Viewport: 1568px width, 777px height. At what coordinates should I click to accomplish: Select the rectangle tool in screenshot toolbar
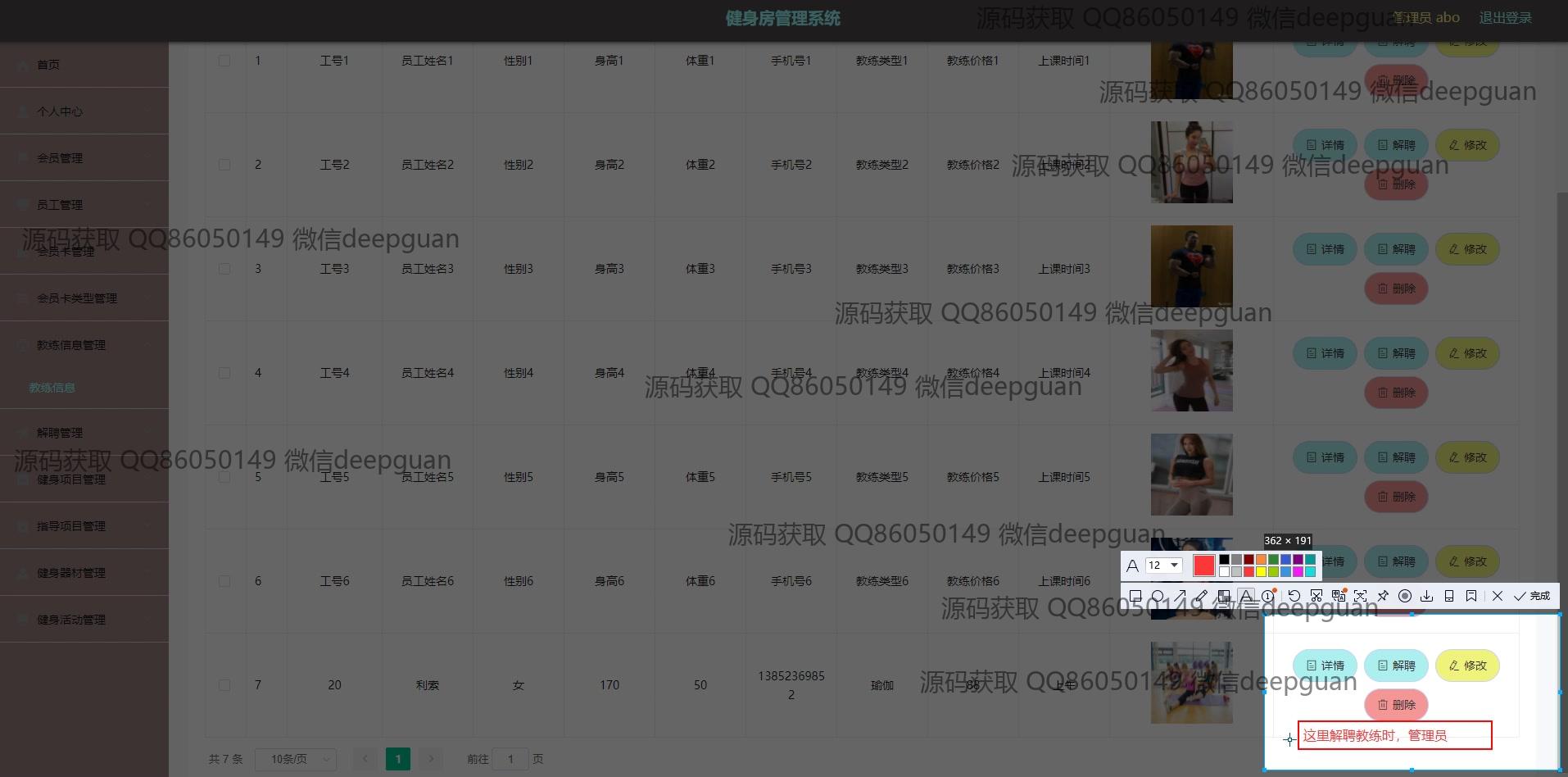[x=1135, y=596]
